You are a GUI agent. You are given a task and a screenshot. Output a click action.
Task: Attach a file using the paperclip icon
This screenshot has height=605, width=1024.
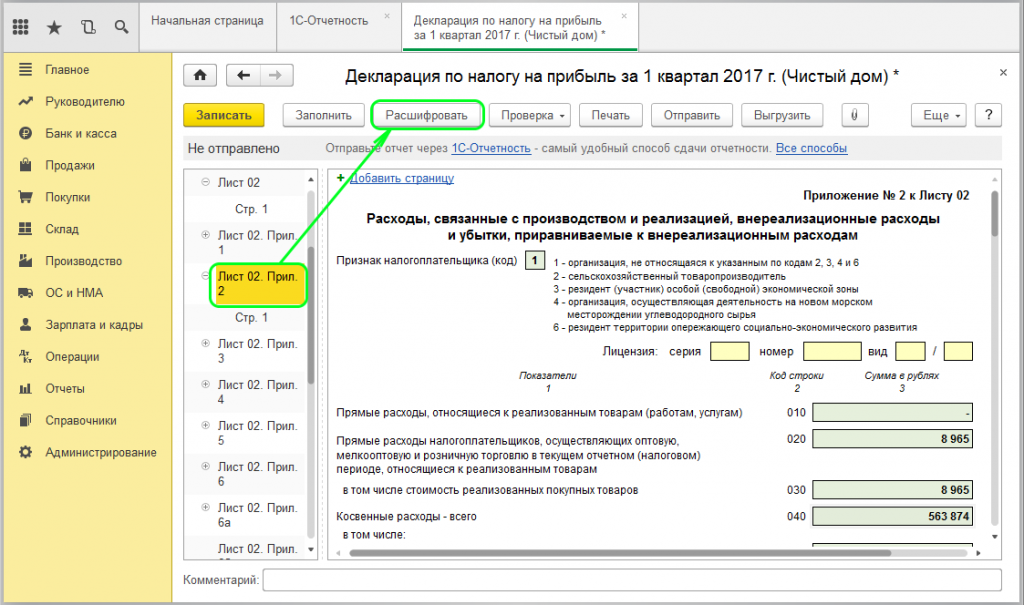click(855, 115)
